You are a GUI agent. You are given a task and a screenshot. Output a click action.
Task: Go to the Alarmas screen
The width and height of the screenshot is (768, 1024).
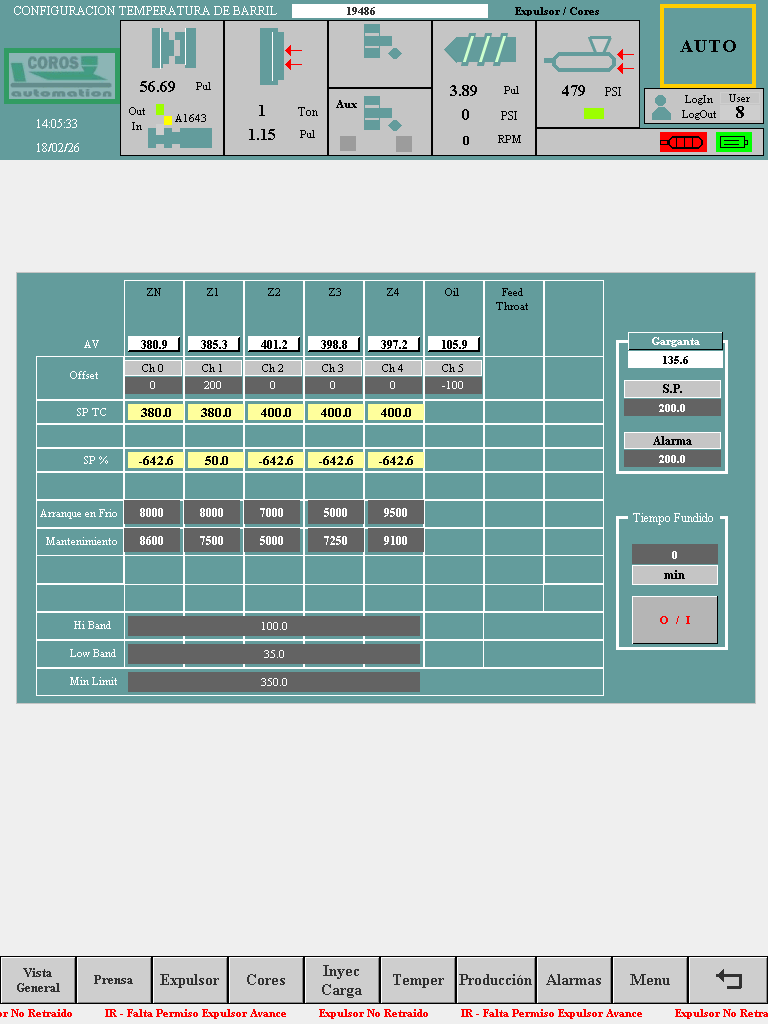coord(574,980)
